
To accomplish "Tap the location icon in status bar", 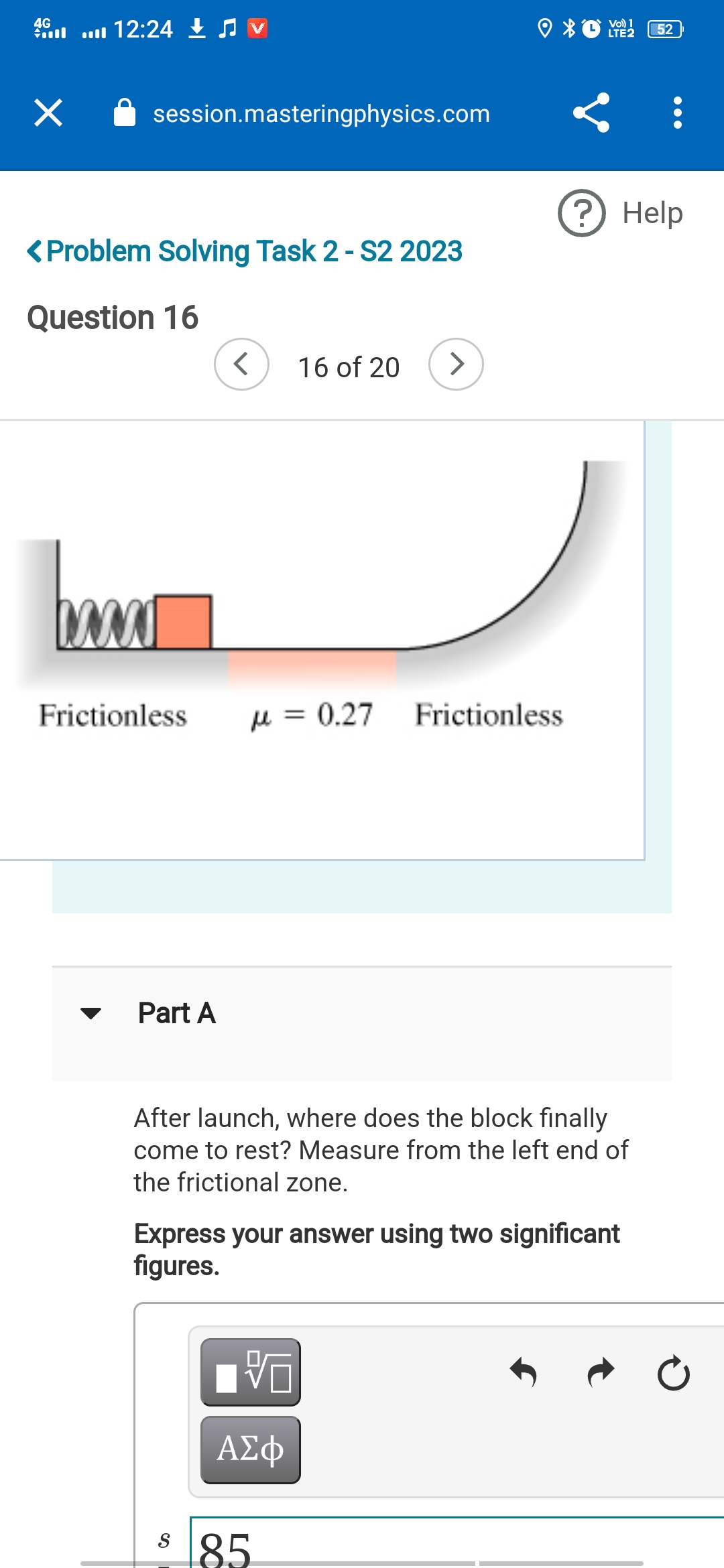I will point(544,28).
